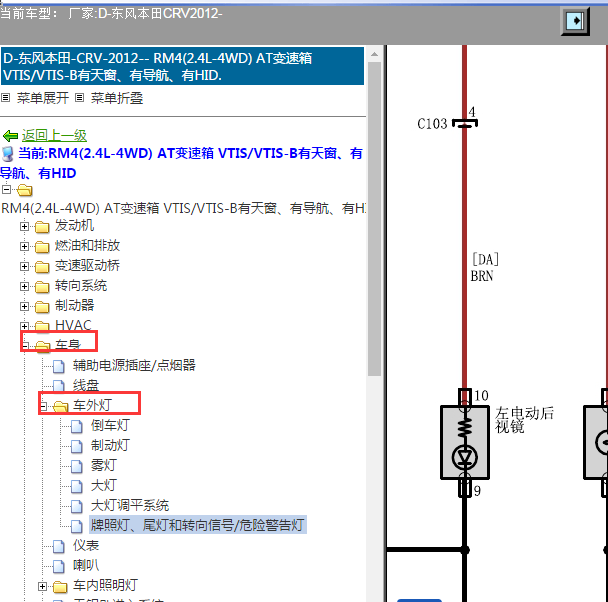Expand the 制动器 folder
608x602 pixels.
[24, 307]
